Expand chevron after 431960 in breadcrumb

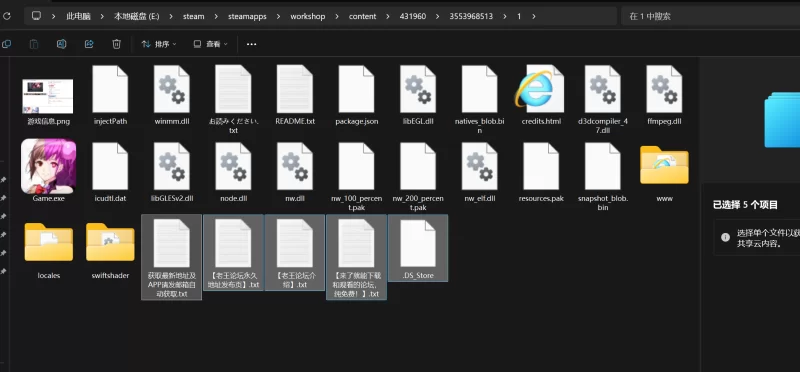pyautogui.click(x=438, y=16)
